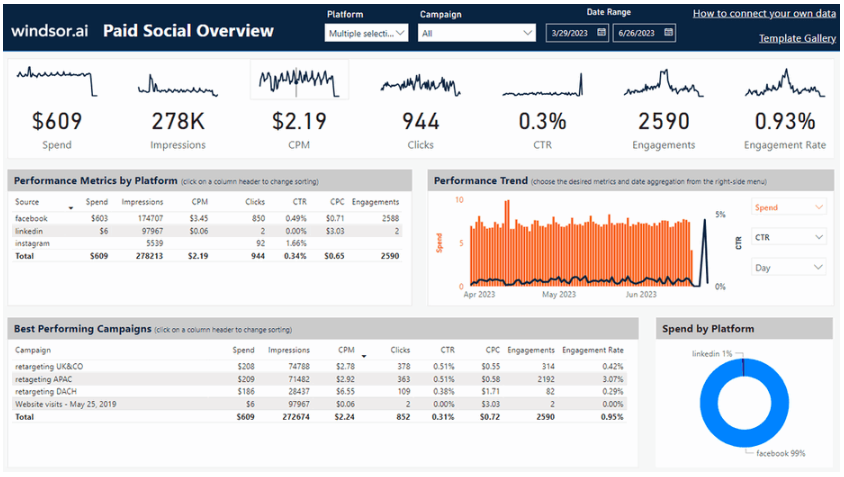Select the 278K Impressions KPI card
Image resolution: width=844 pixels, height=477 pixels.
[178, 129]
